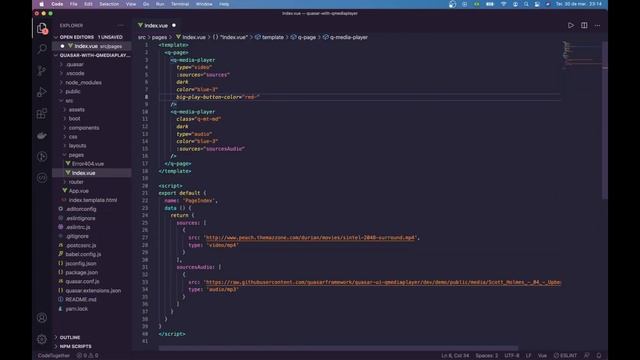Open Run and Debug view
Screen dimensions: 640x360
click(x=42, y=92)
